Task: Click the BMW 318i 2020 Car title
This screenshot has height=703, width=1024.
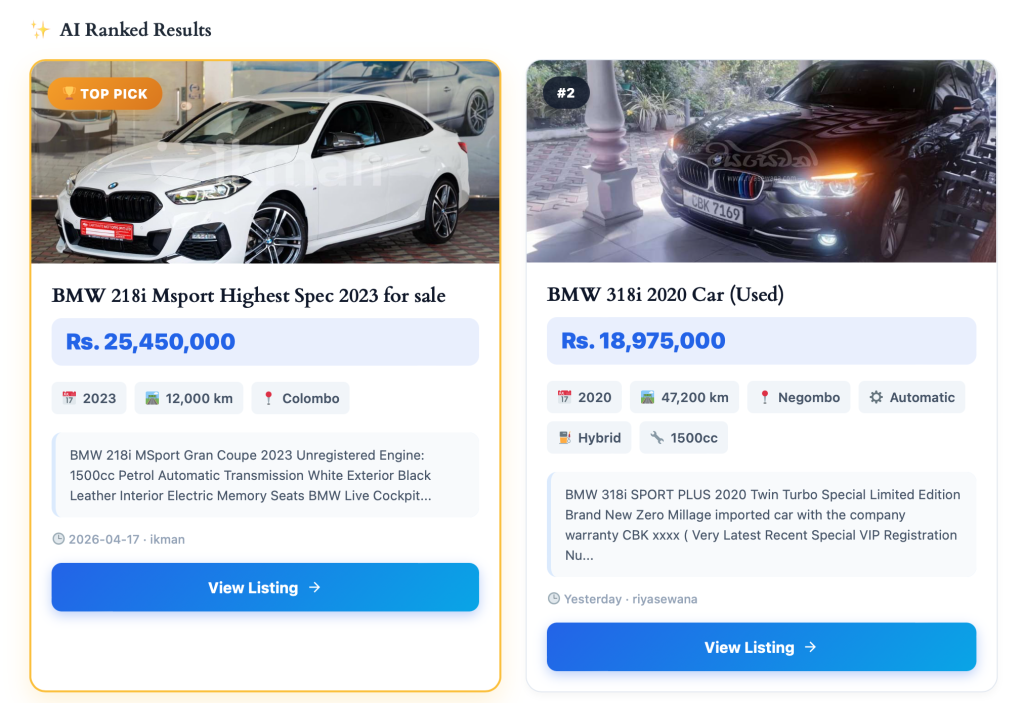Action: click(x=665, y=294)
